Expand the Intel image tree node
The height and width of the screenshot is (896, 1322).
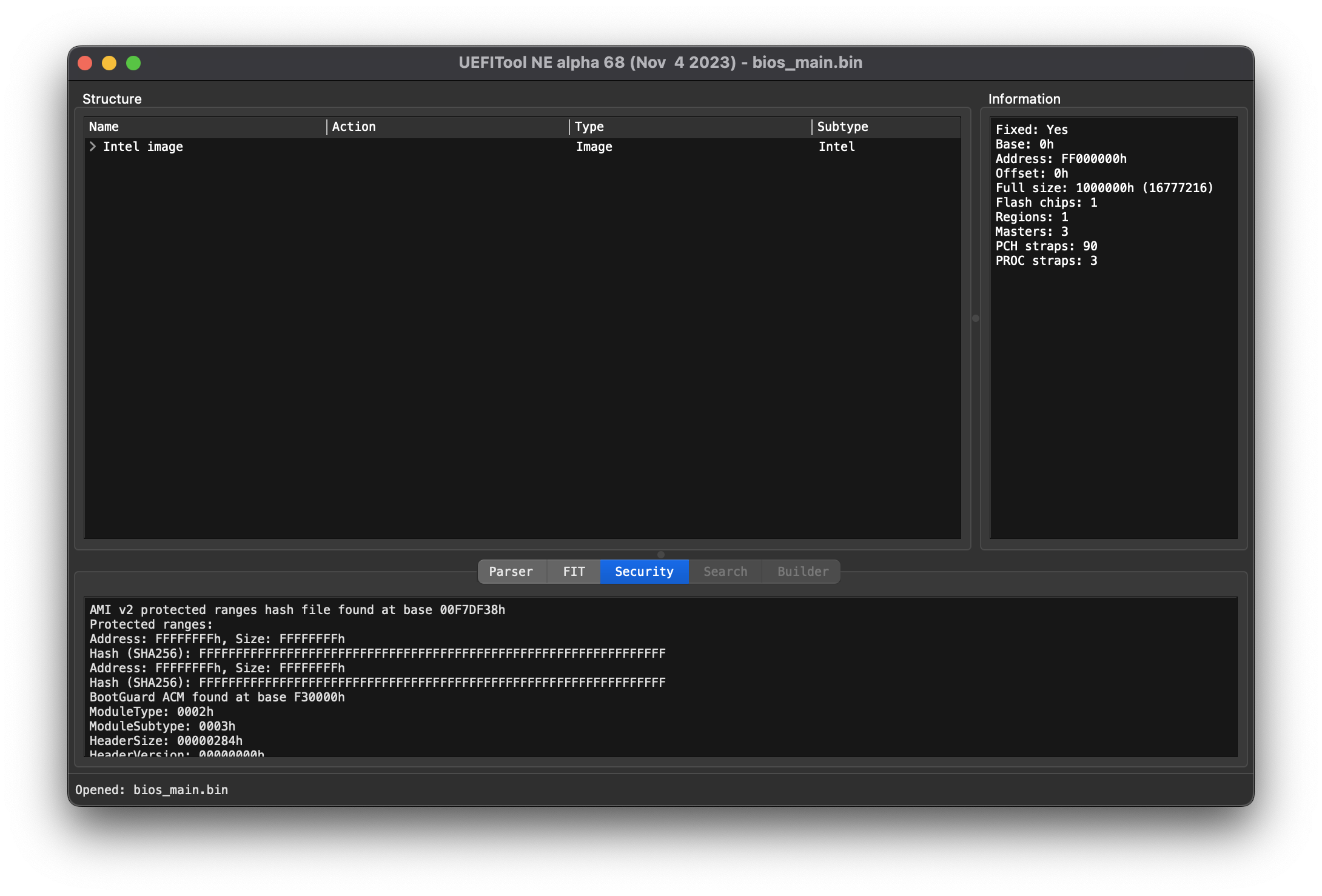[93, 147]
